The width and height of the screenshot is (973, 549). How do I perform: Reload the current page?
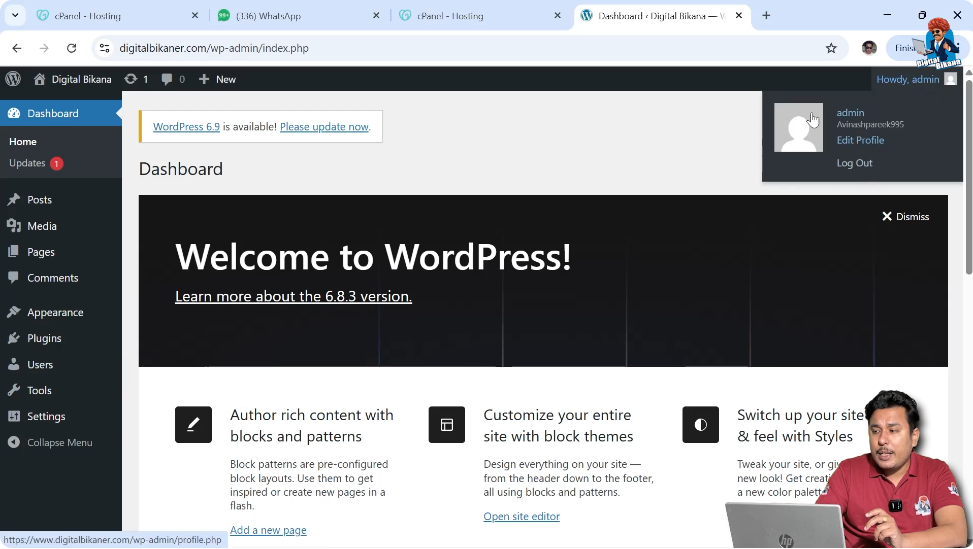(x=71, y=48)
